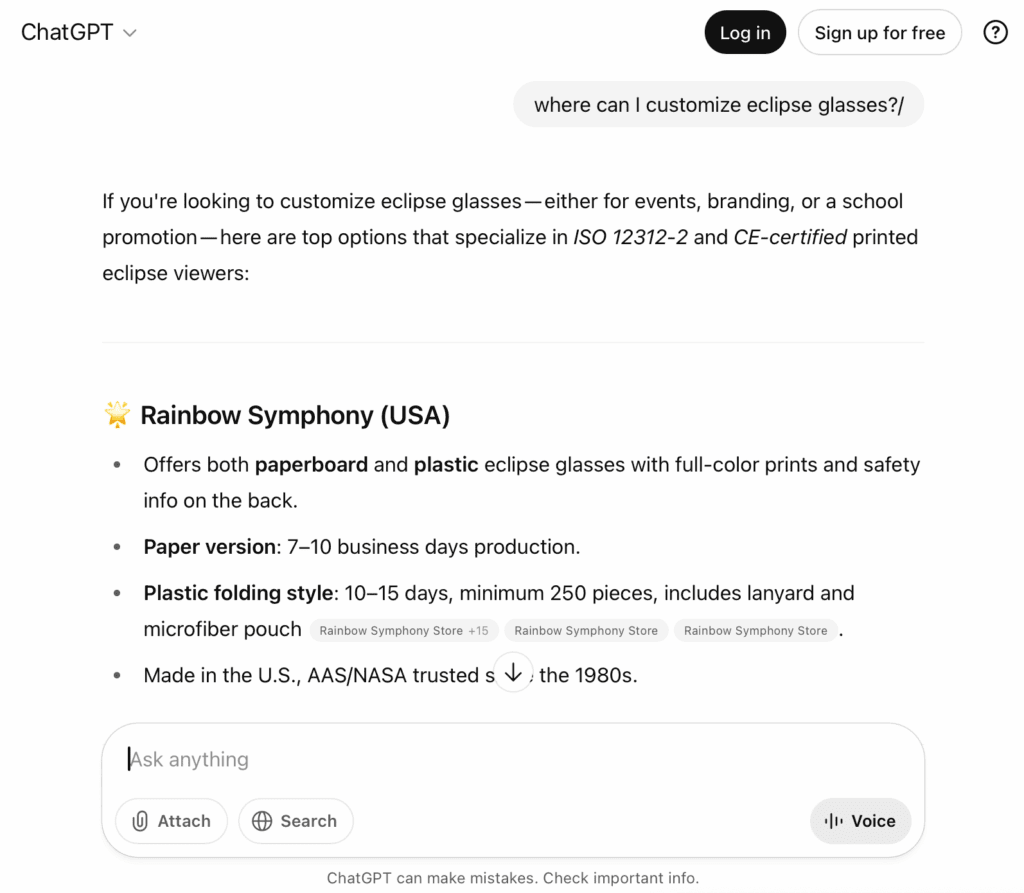Collapse the model picker by clicking ChatGPT header

(67, 32)
